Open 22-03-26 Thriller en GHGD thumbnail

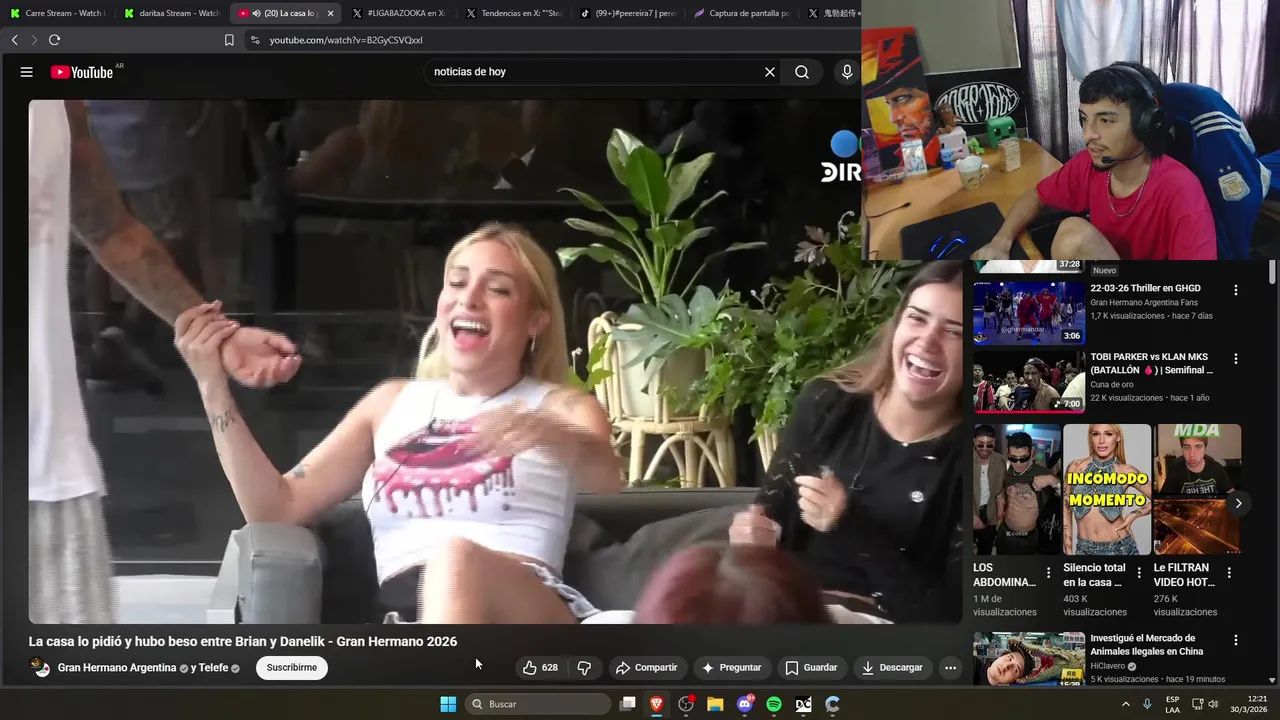coord(1029,313)
